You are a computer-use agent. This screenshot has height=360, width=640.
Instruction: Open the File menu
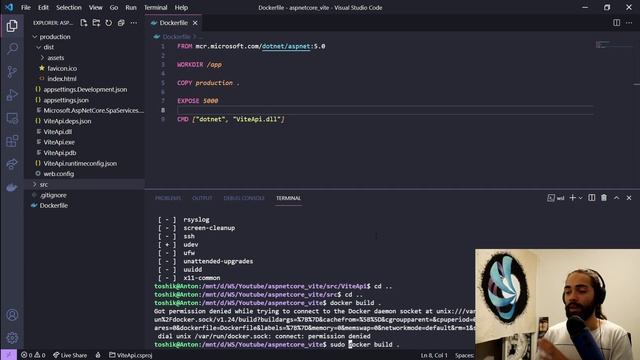click(x=26, y=7)
